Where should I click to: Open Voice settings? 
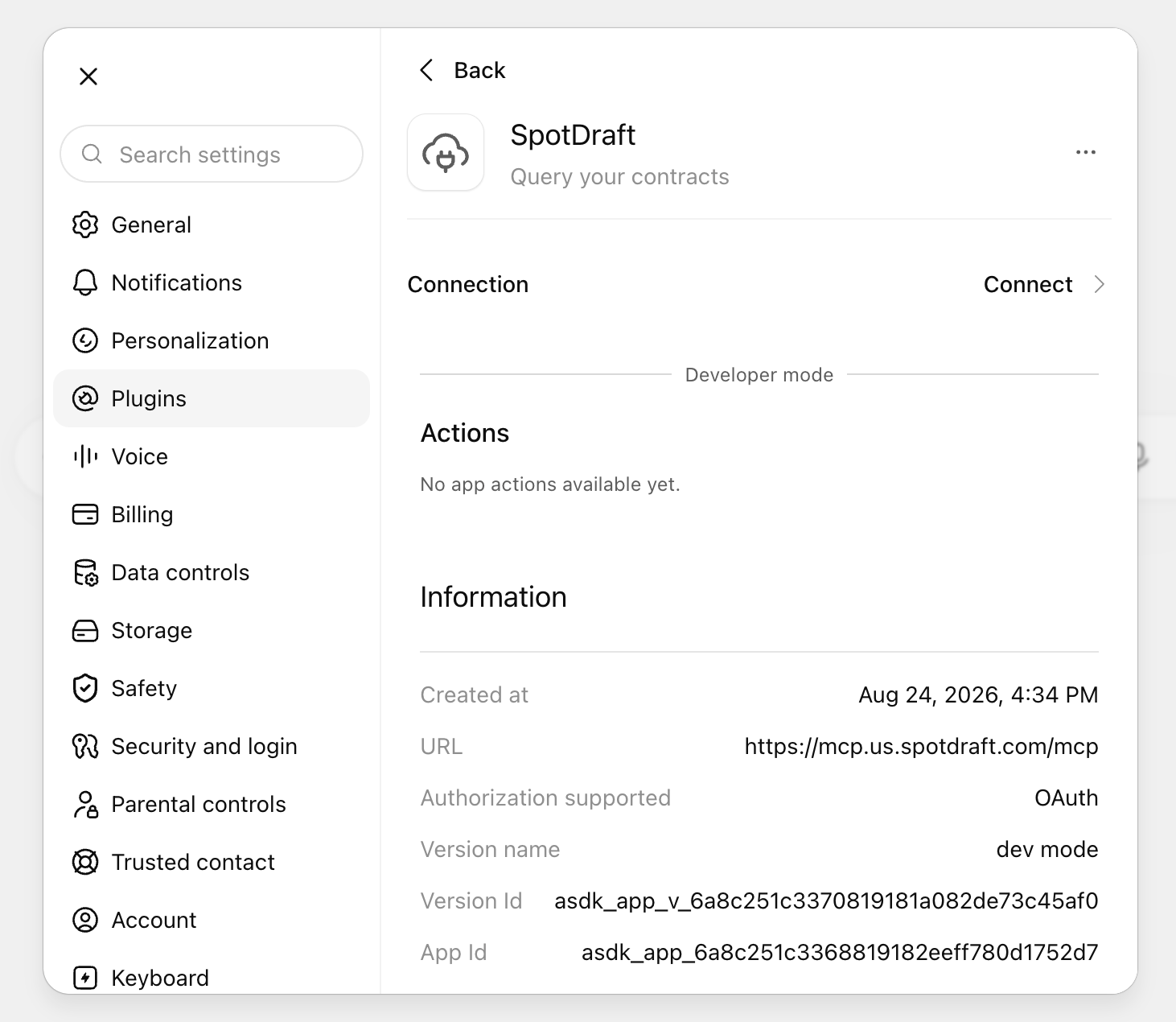(212, 456)
